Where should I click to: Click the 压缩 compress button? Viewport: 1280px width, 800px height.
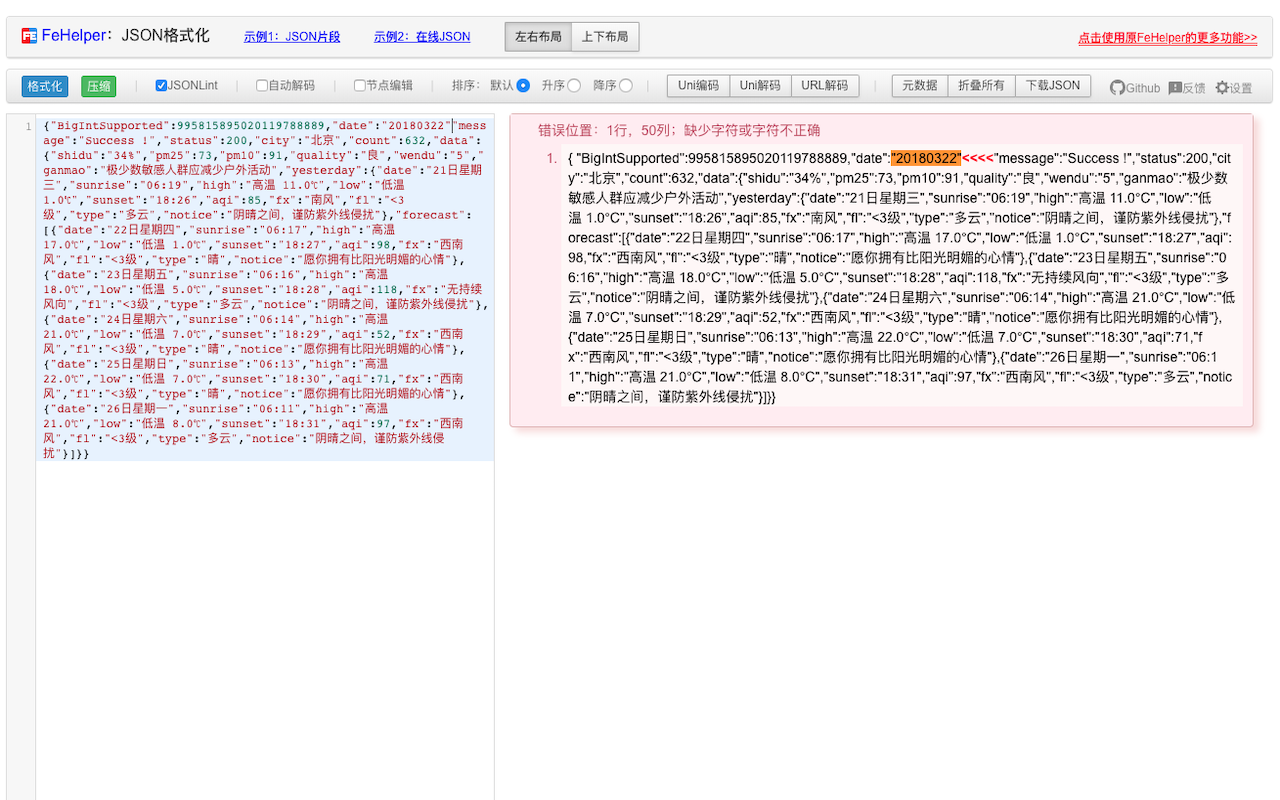point(98,87)
